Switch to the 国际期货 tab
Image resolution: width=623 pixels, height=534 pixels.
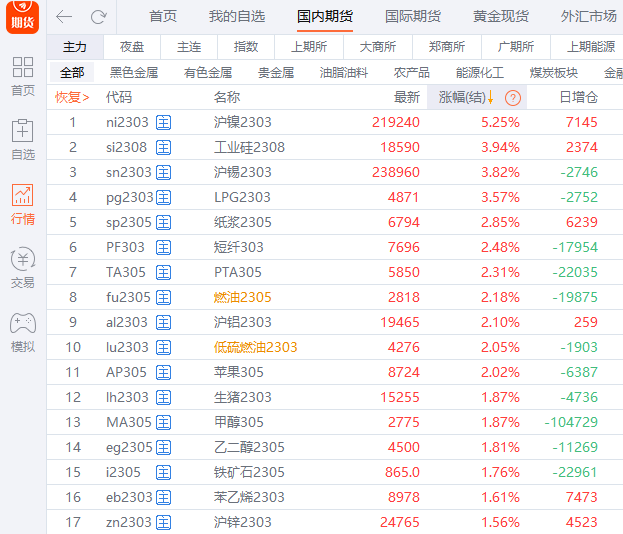413,17
